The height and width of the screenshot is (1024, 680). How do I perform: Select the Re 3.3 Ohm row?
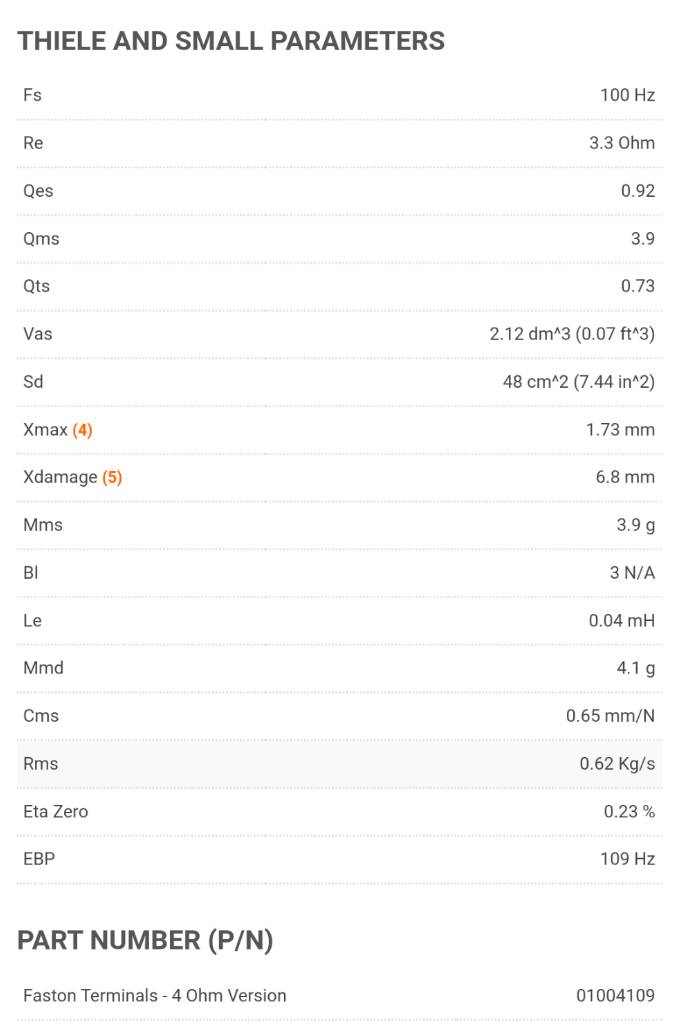pyautogui.click(x=339, y=143)
